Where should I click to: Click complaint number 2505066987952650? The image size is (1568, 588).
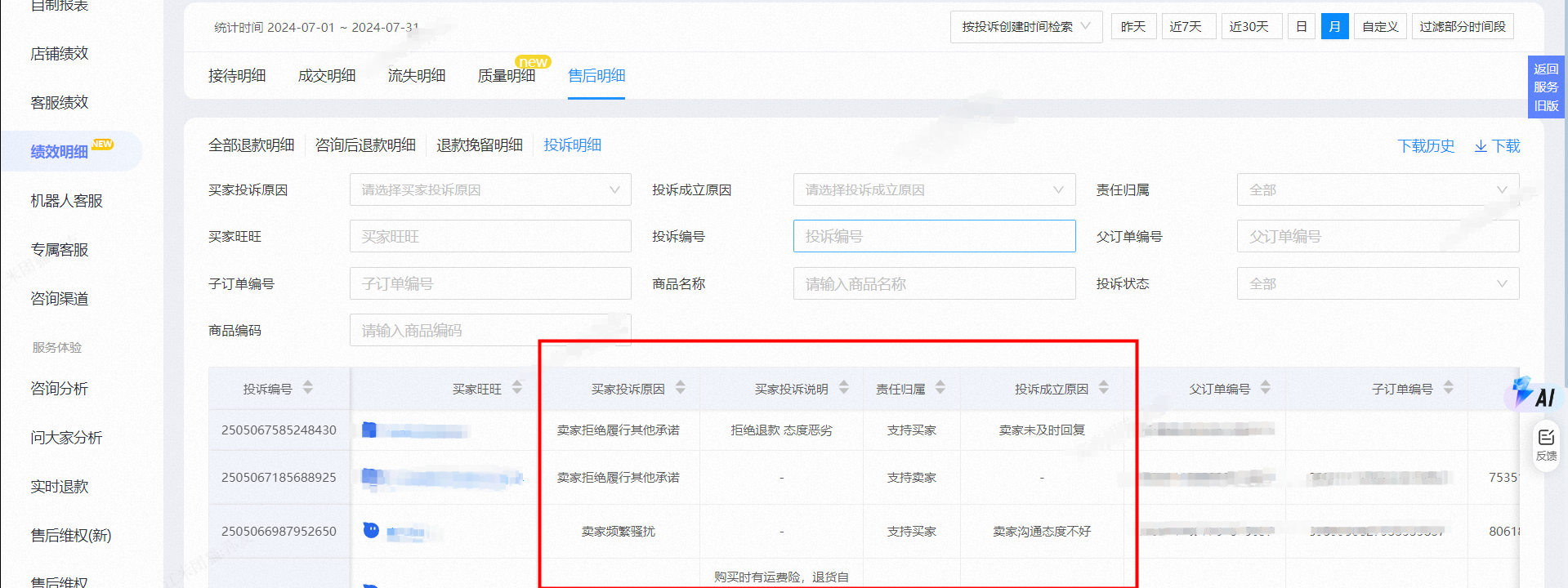tap(279, 531)
